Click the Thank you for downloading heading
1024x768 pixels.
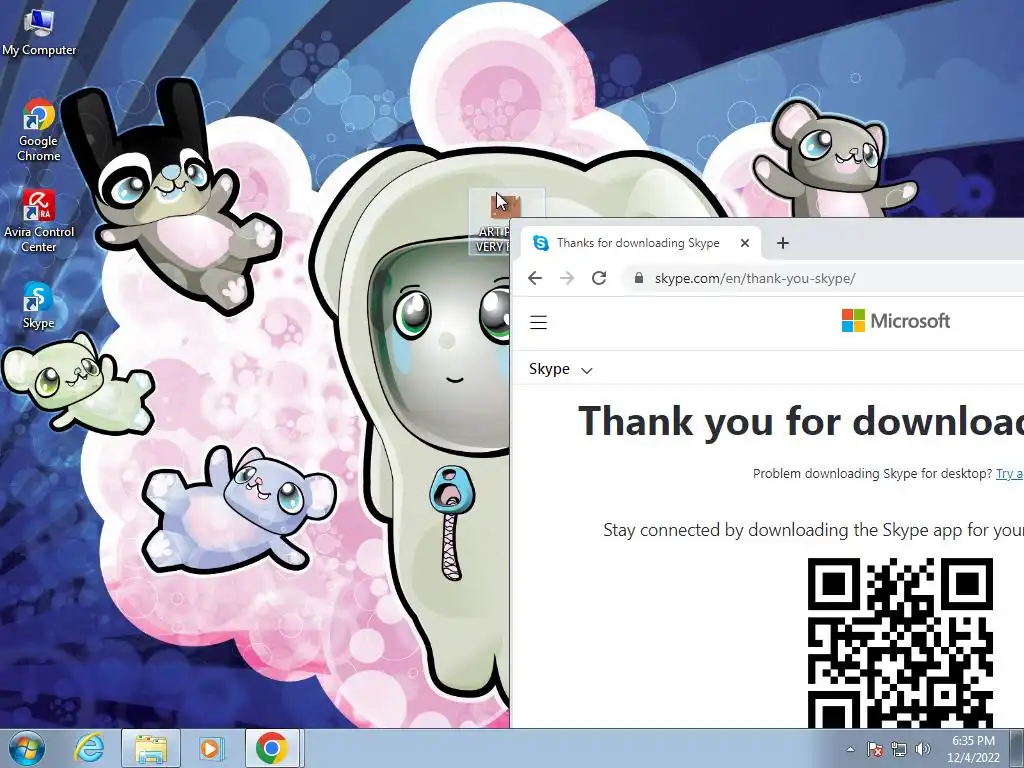click(801, 421)
